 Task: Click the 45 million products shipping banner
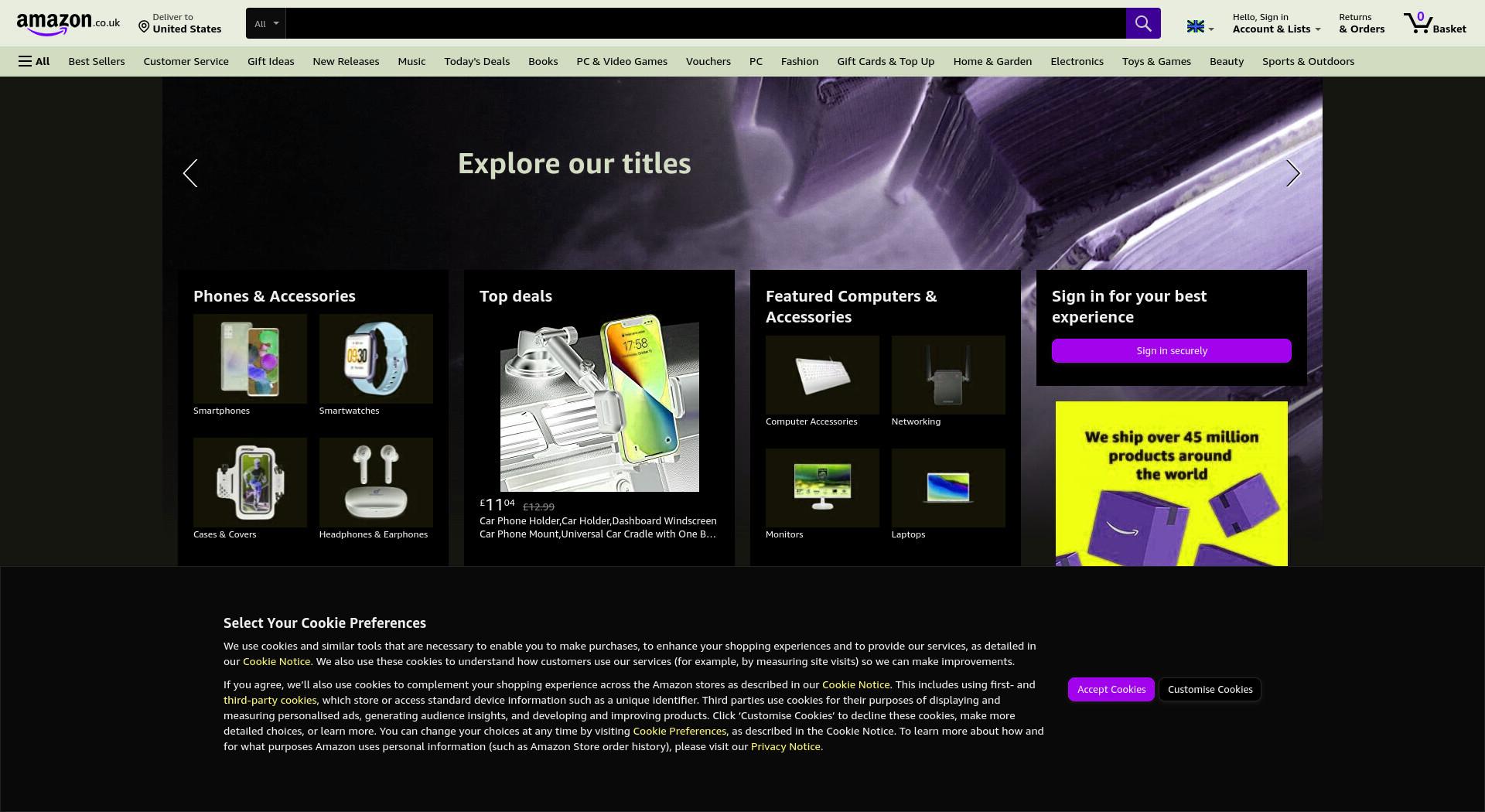[x=1172, y=483]
